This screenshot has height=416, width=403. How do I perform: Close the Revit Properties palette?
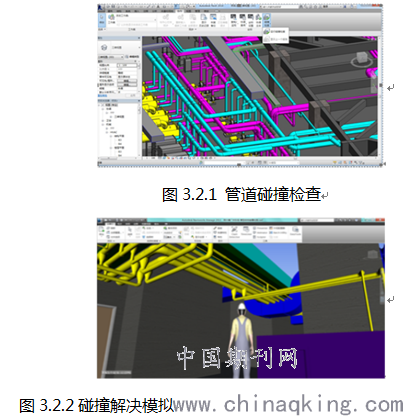click(139, 38)
